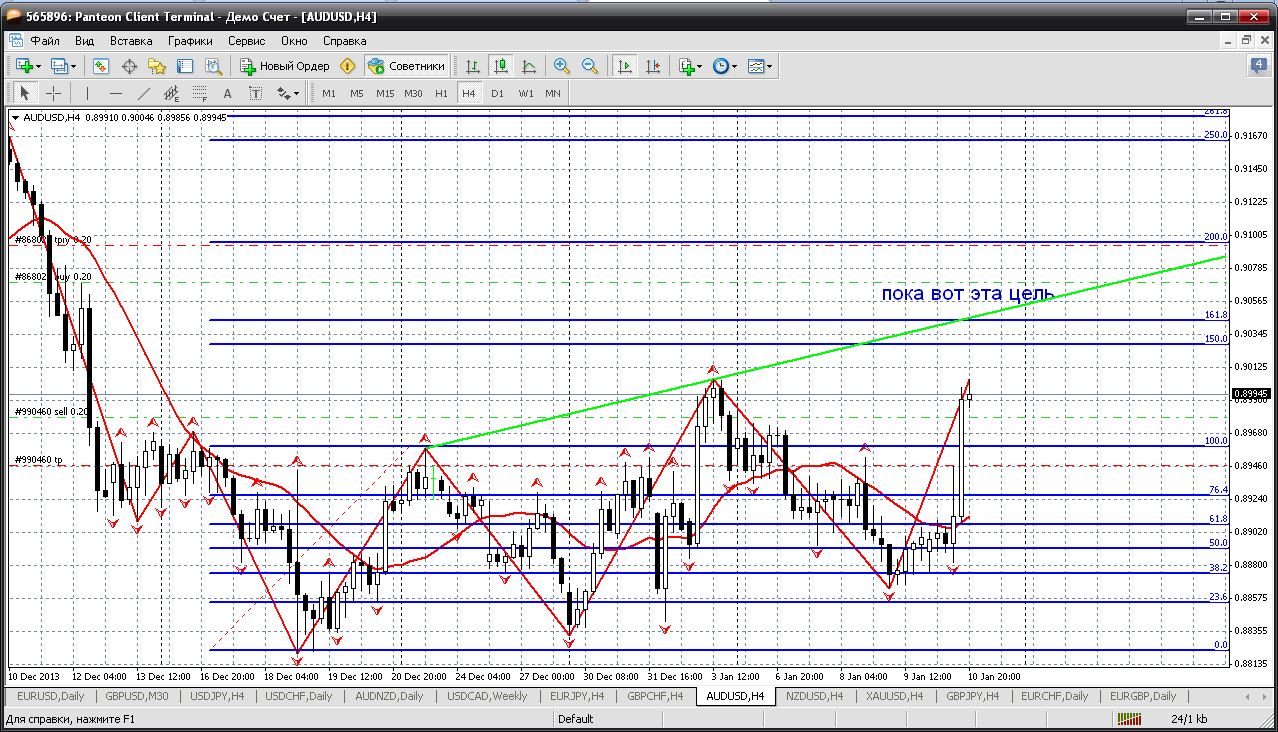Select the vertical line tool
This screenshot has width=1278, height=732.
87,93
